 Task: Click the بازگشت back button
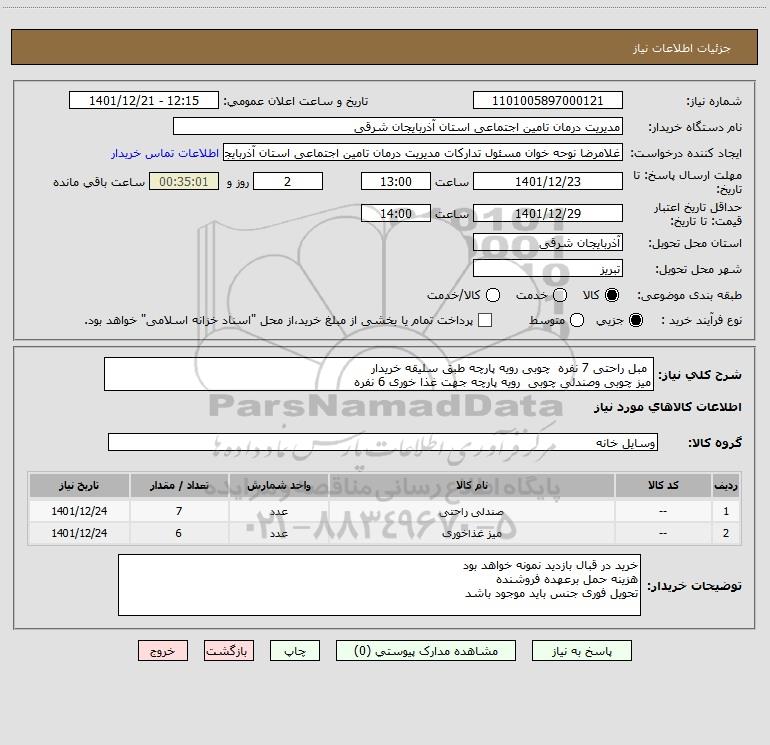tap(229, 651)
